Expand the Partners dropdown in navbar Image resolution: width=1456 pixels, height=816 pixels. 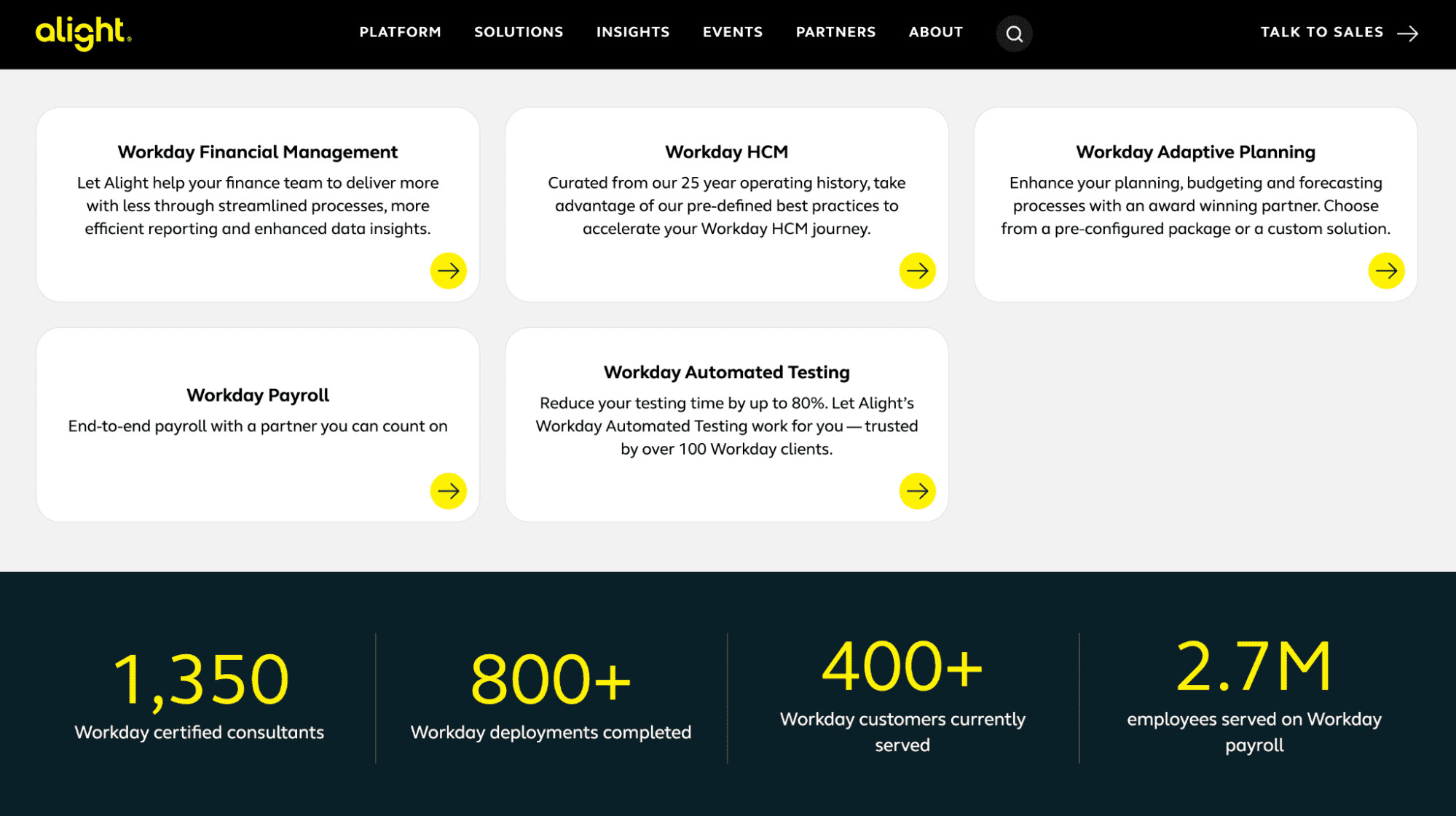(835, 32)
